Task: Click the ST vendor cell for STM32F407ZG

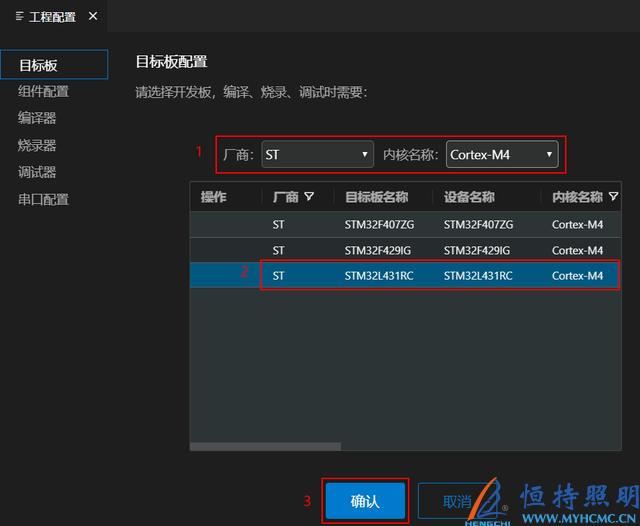Action: [x=278, y=224]
